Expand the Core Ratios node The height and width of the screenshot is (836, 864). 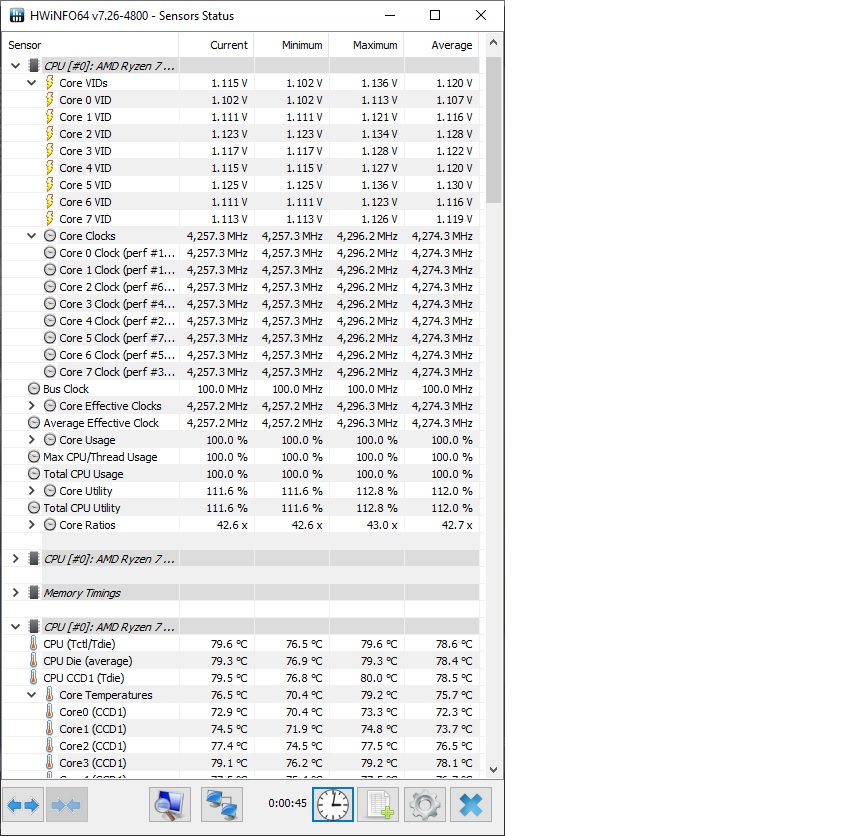pos(31,525)
